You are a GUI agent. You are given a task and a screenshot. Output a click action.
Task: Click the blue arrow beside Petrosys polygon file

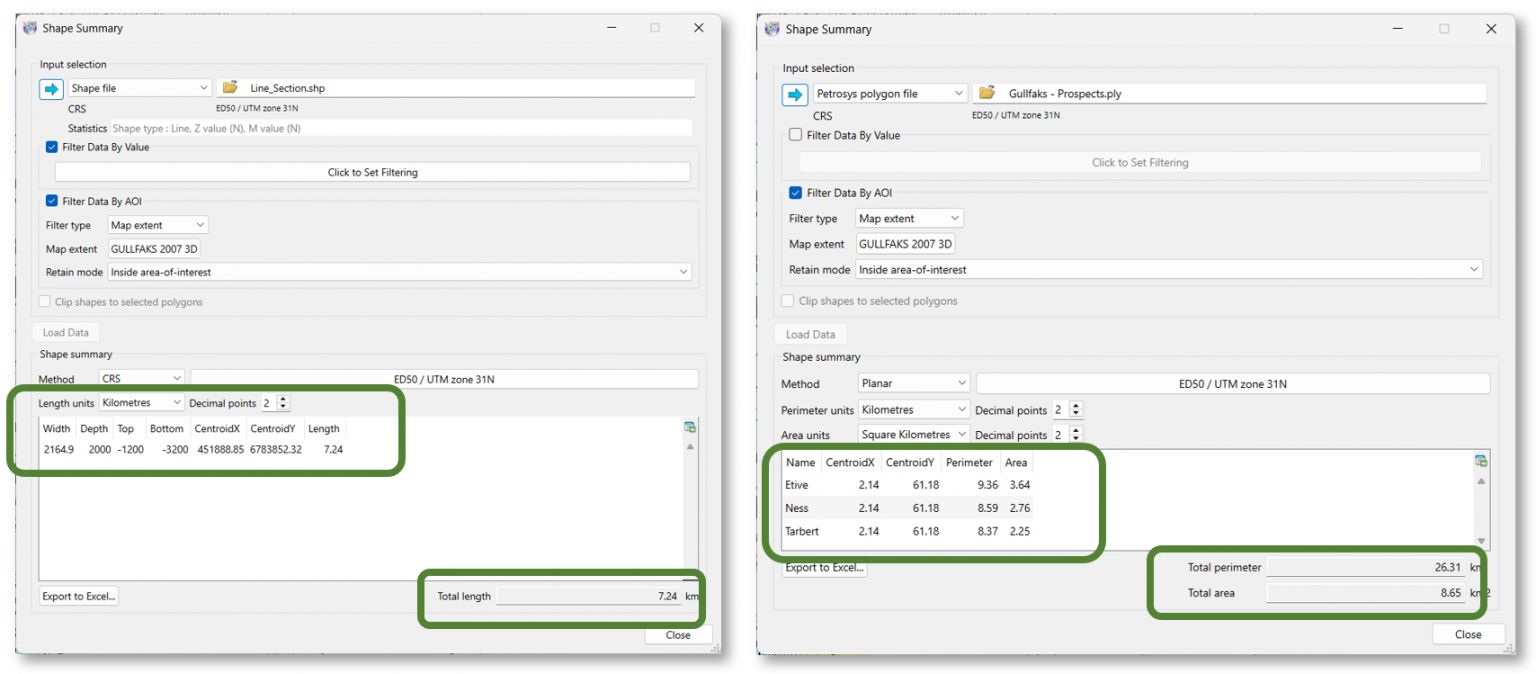click(x=796, y=94)
